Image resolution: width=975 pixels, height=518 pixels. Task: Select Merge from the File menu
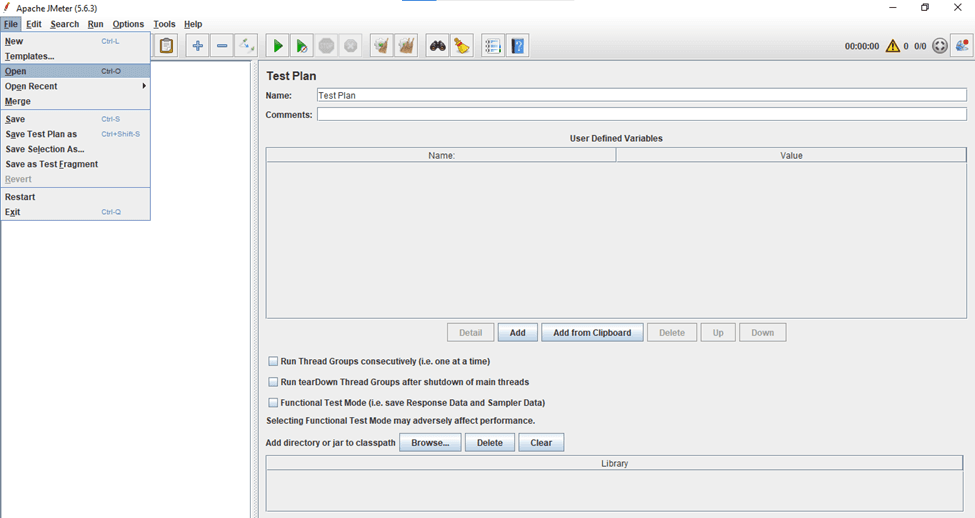75,101
